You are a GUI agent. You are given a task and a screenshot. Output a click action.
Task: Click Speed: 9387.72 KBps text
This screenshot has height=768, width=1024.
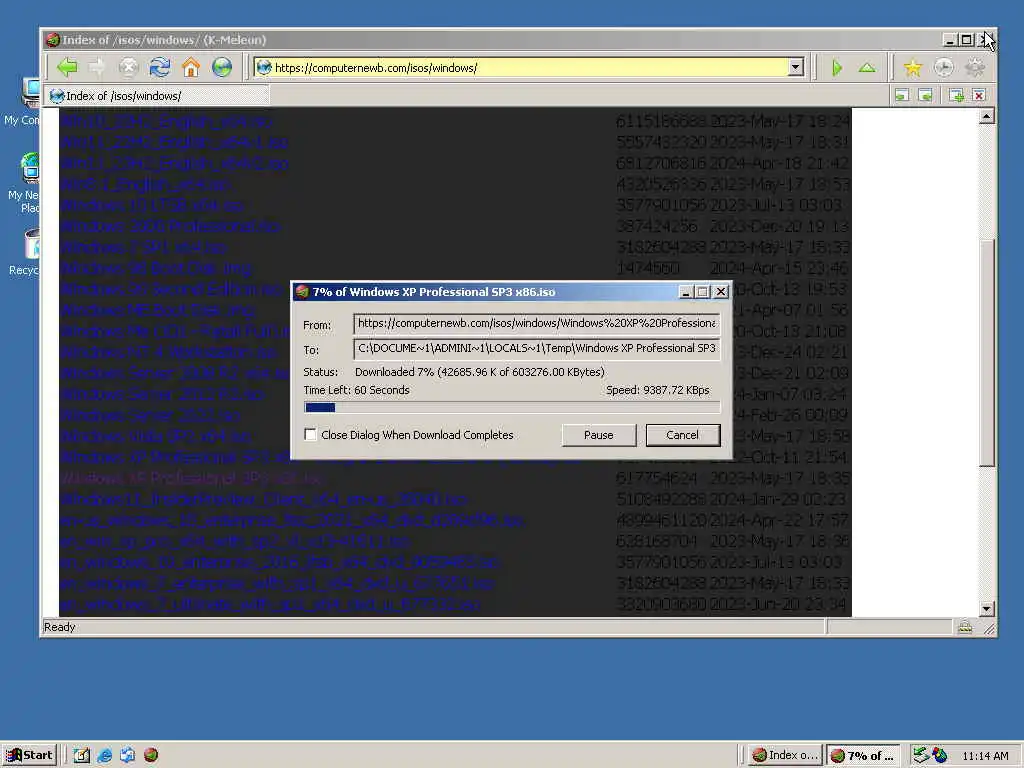click(x=658, y=390)
